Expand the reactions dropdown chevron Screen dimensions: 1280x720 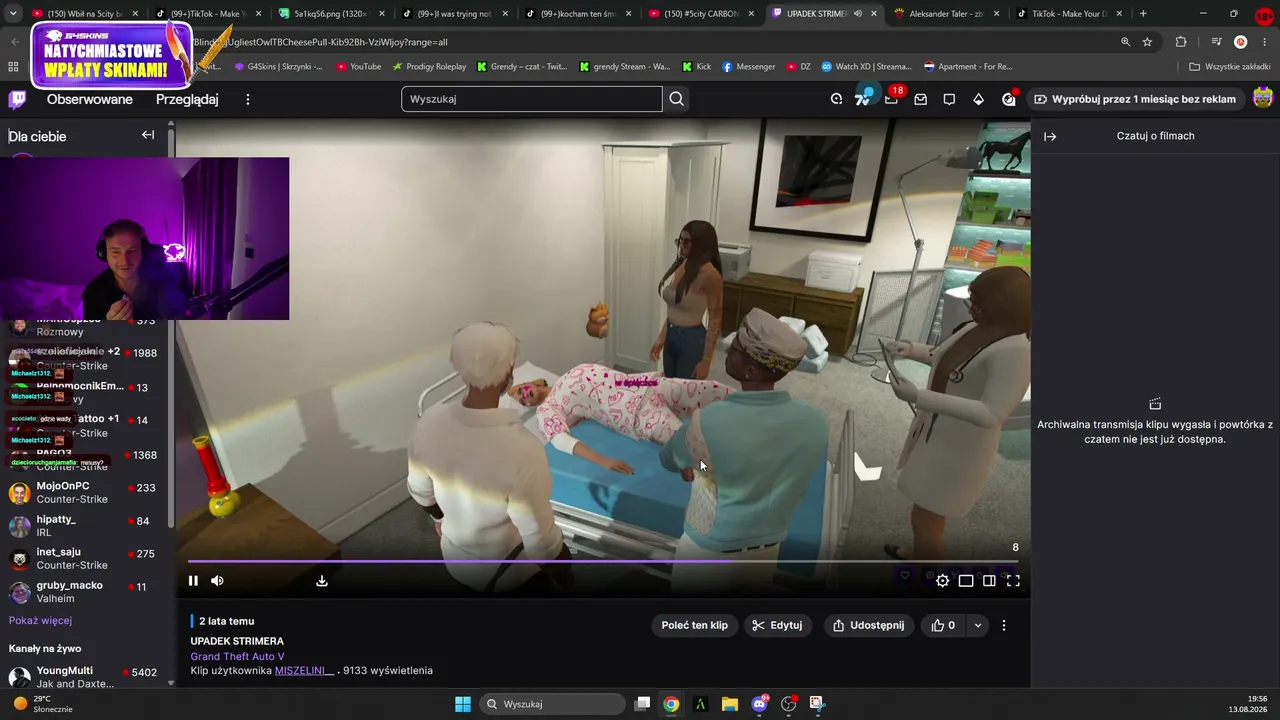(977, 625)
